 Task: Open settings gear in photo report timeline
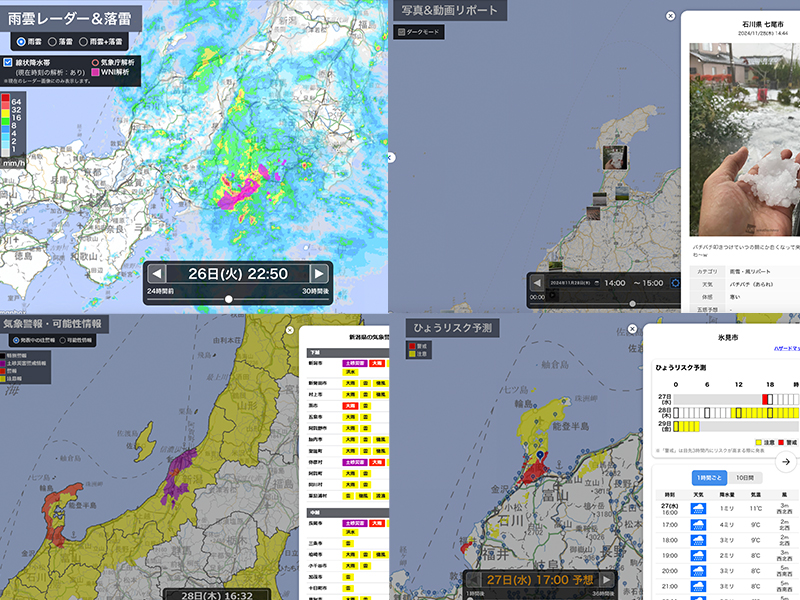click(675, 283)
